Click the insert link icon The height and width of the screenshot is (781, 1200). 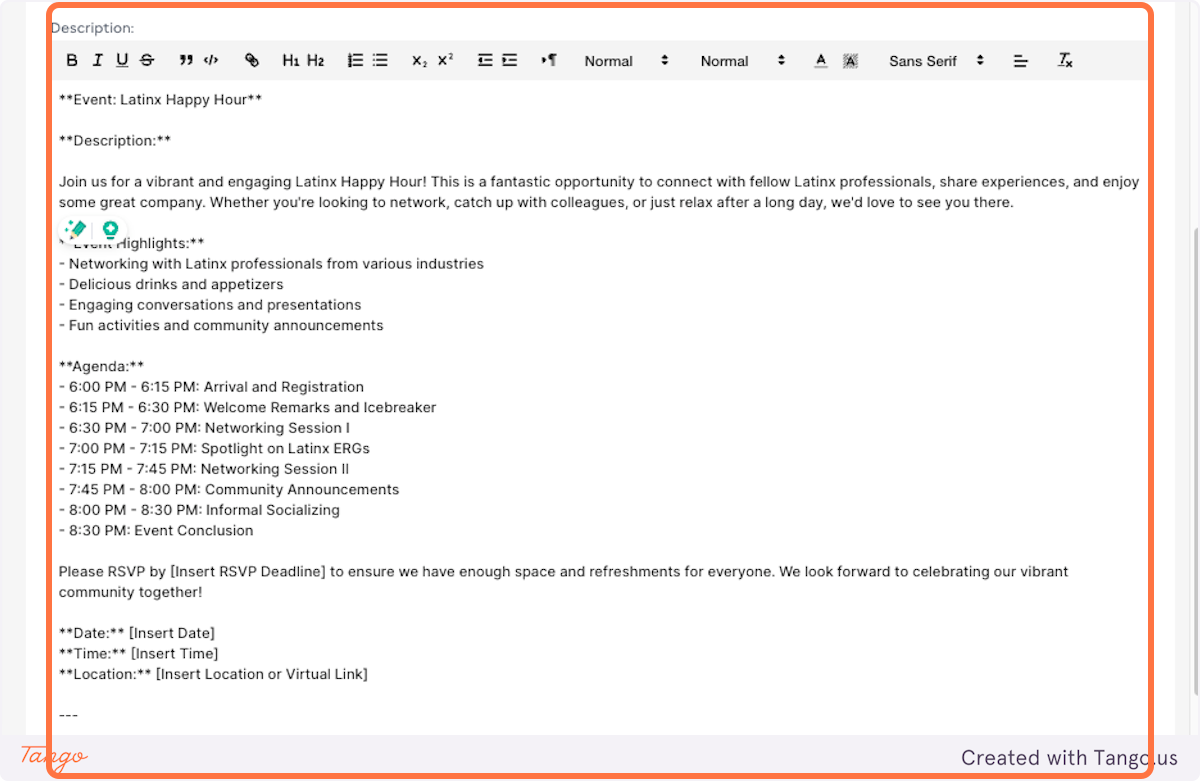tap(252, 61)
